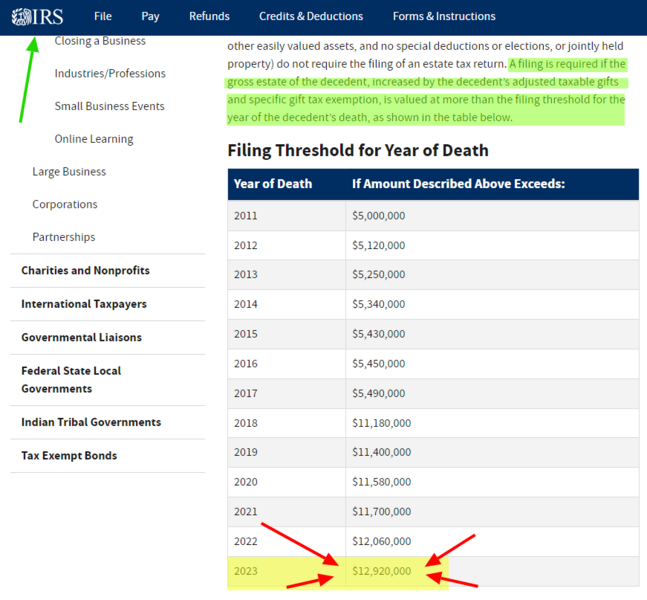Open Partnerships sidebar link
Screen dimensions: 647x600
(64, 237)
